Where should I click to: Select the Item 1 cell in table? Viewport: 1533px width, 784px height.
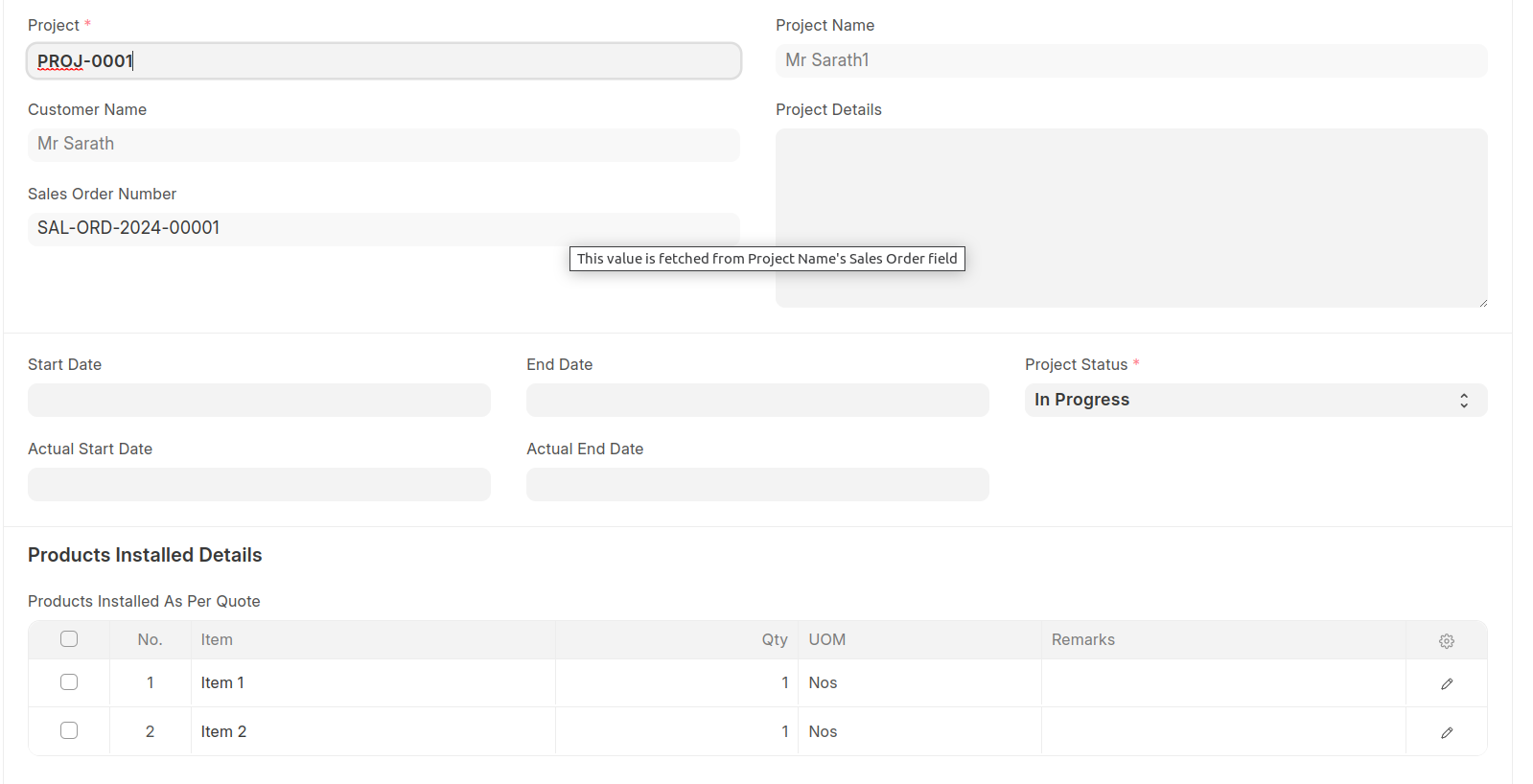[372, 683]
